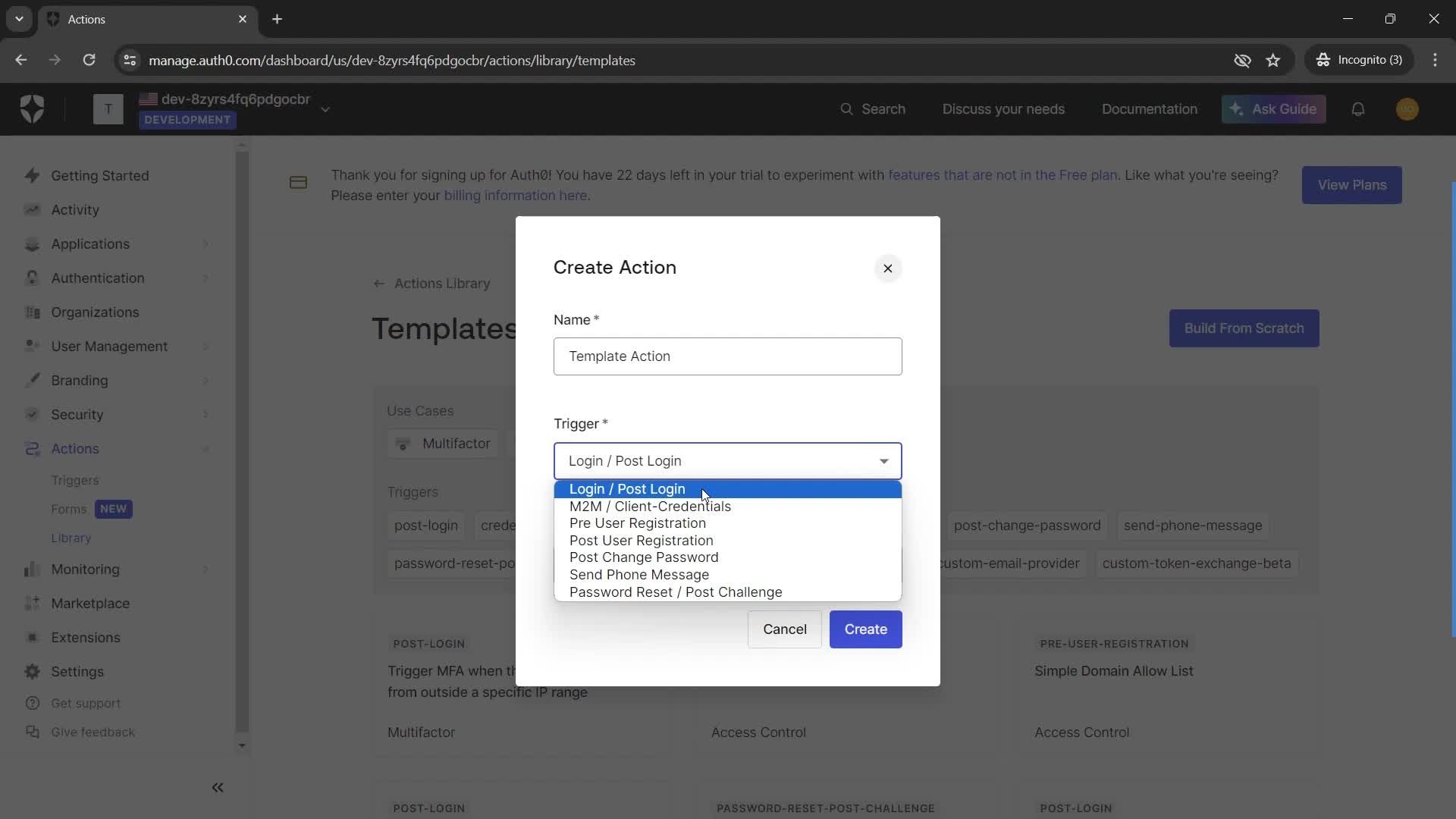Click the Branding pen icon

[32, 381]
